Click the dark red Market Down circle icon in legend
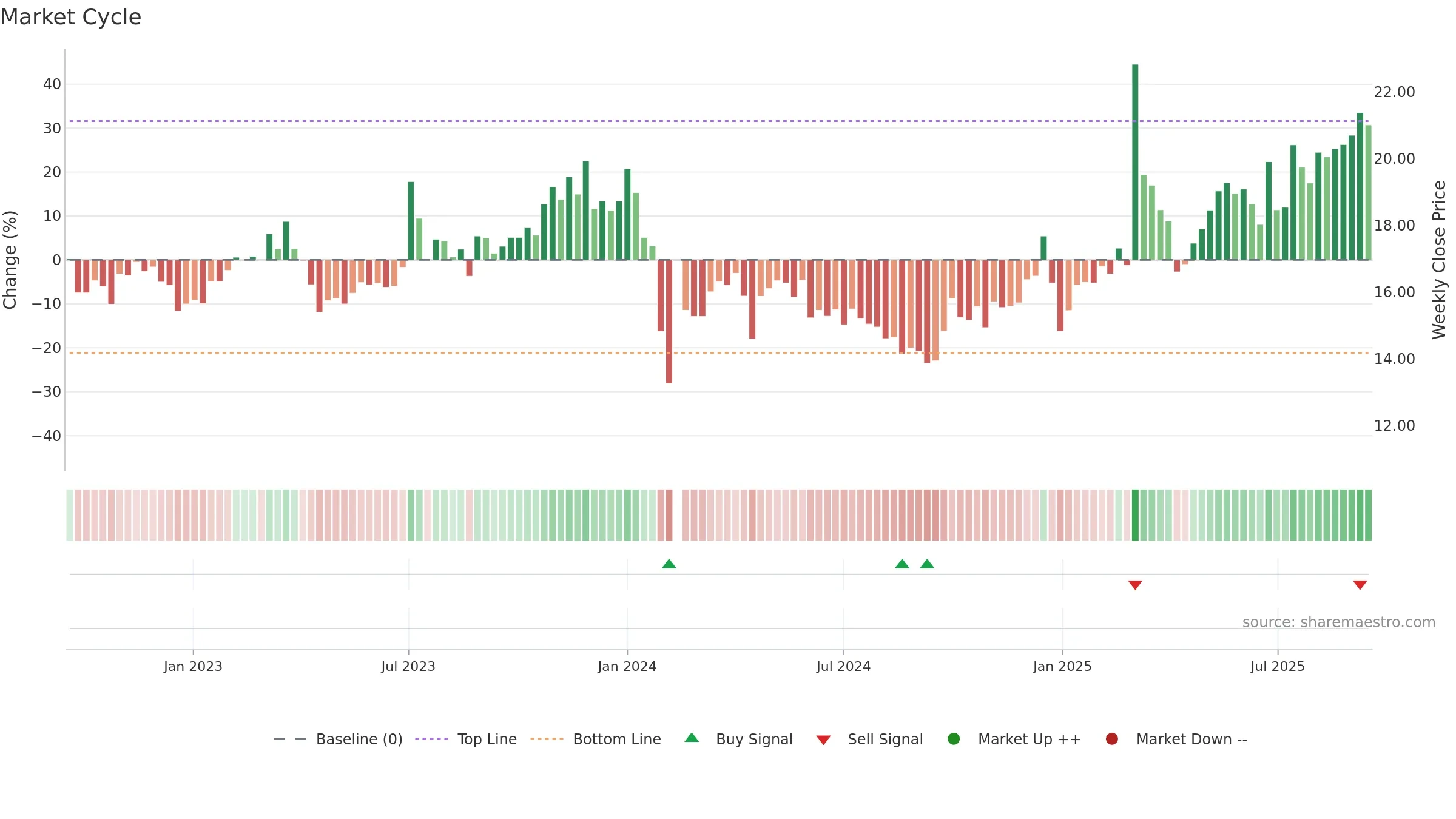 coord(1112,739)
